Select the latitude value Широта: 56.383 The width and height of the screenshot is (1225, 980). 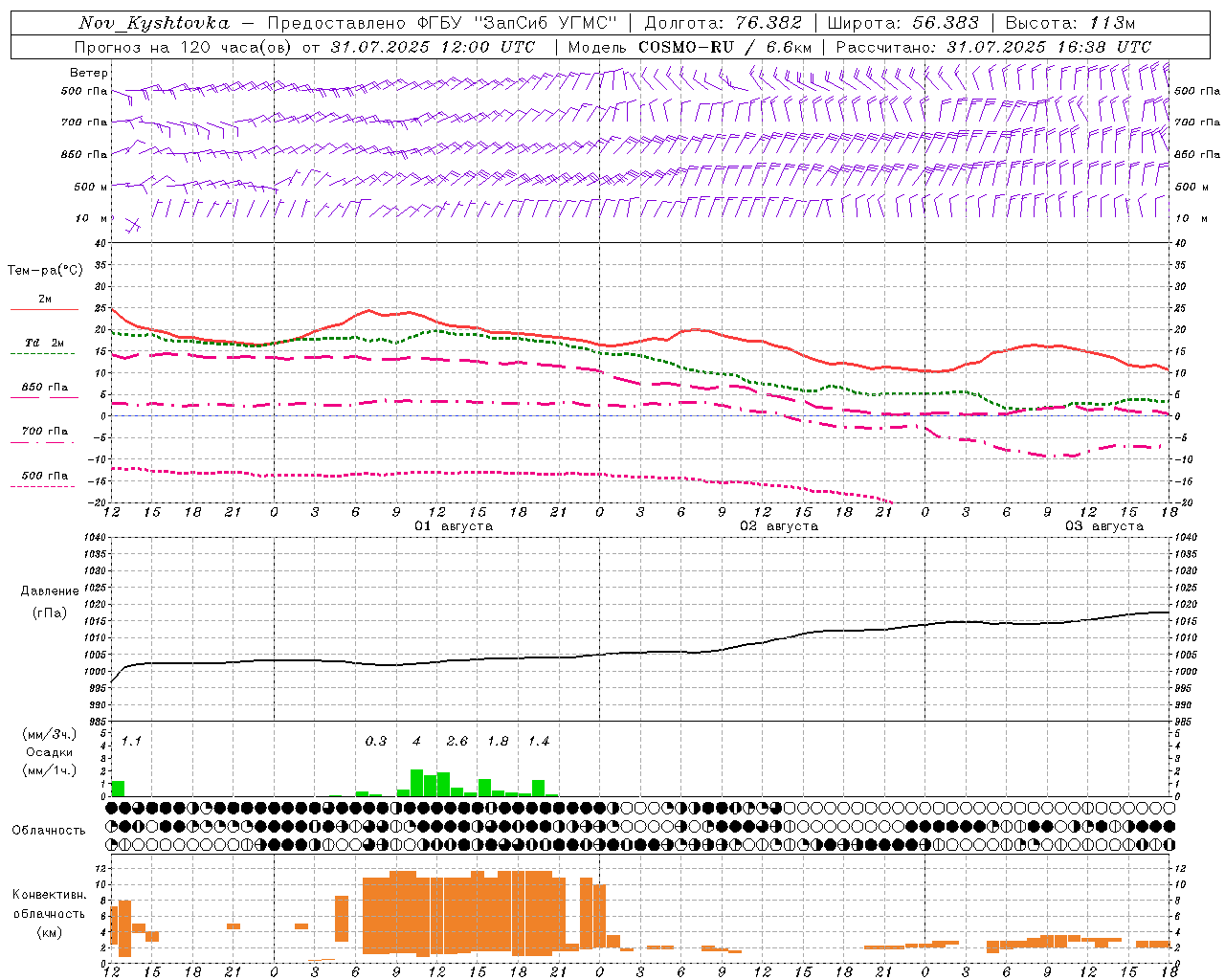tap(903, 23)
